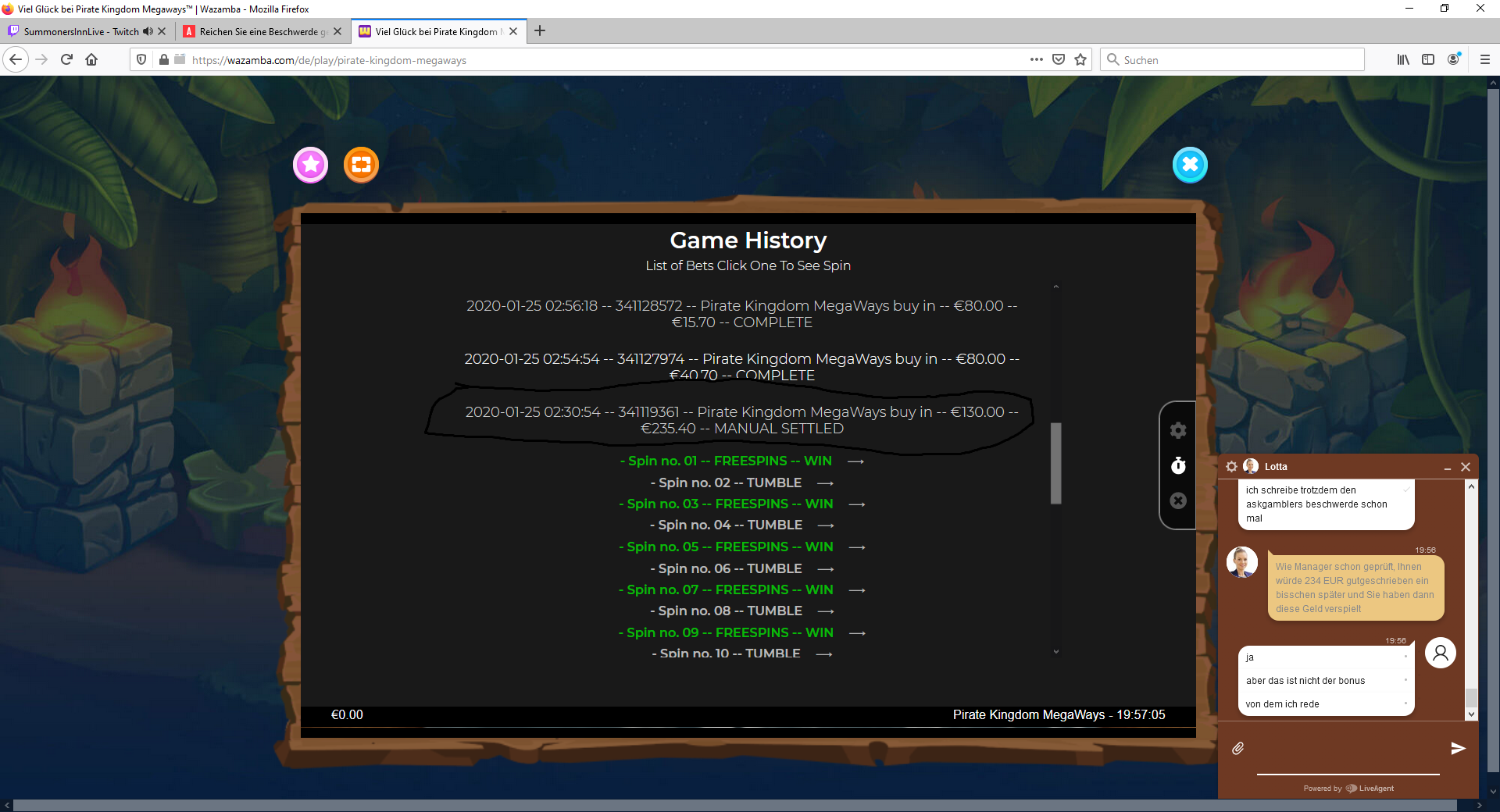Mute the SummonersInnLive Twitch tab audio
Image resolution: width=1500 pixels, height=812 pixels.
point(148,31)
